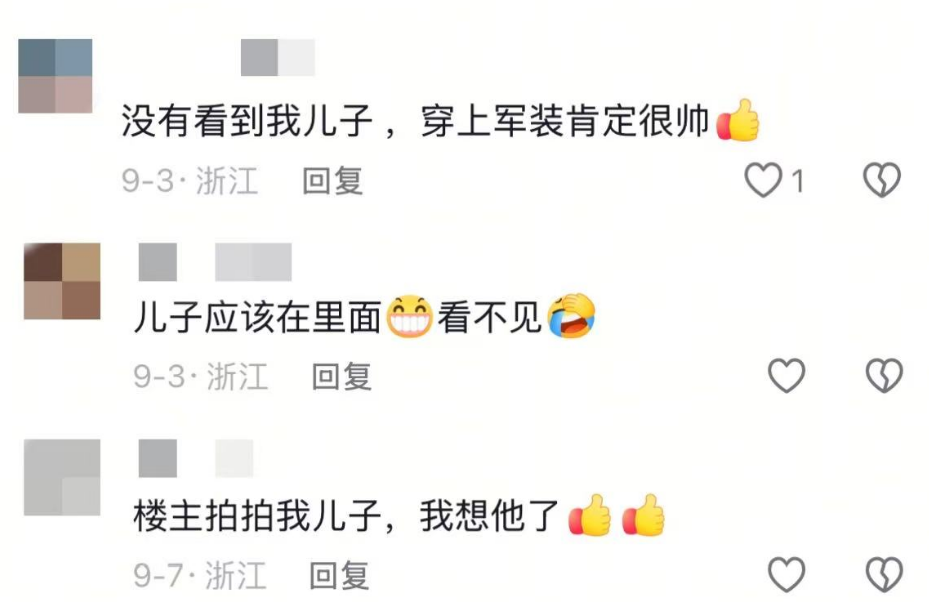Open the first commenter's blurred username
The height and width of the screenshot is (602, 929).
tap(277, 57)
